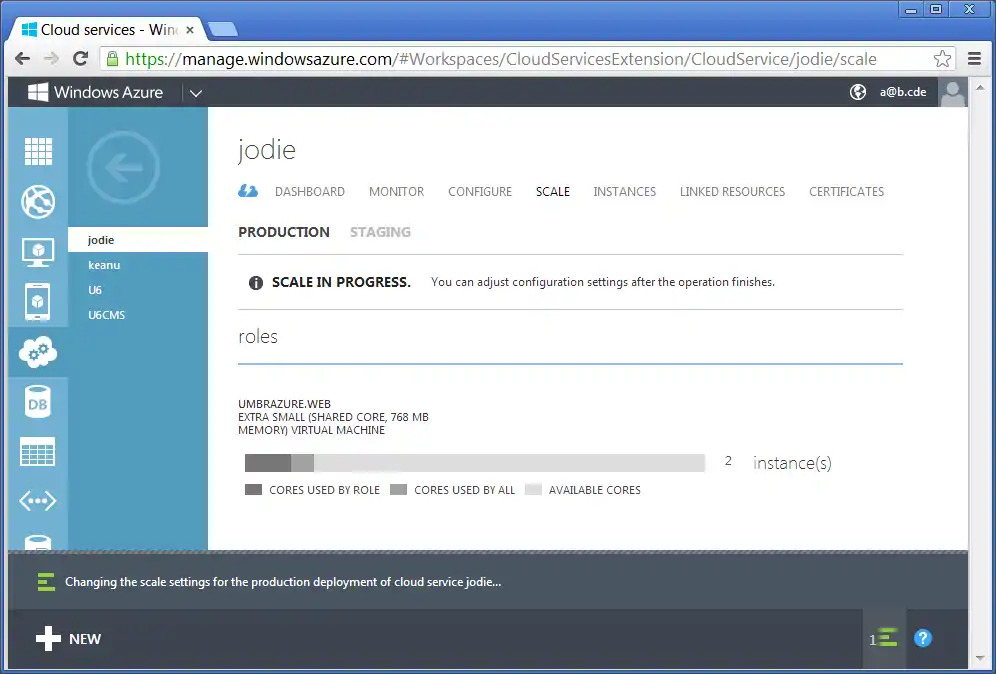Select the SCALE tab
Viewport: 996px width, 674px height.
553,192
